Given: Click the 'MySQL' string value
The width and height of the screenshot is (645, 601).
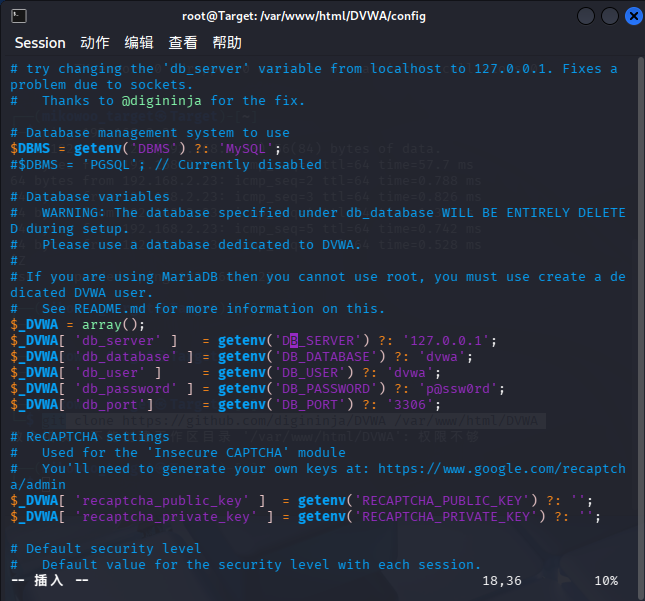Looking at the screenshot, I should [x=246, y=149].
